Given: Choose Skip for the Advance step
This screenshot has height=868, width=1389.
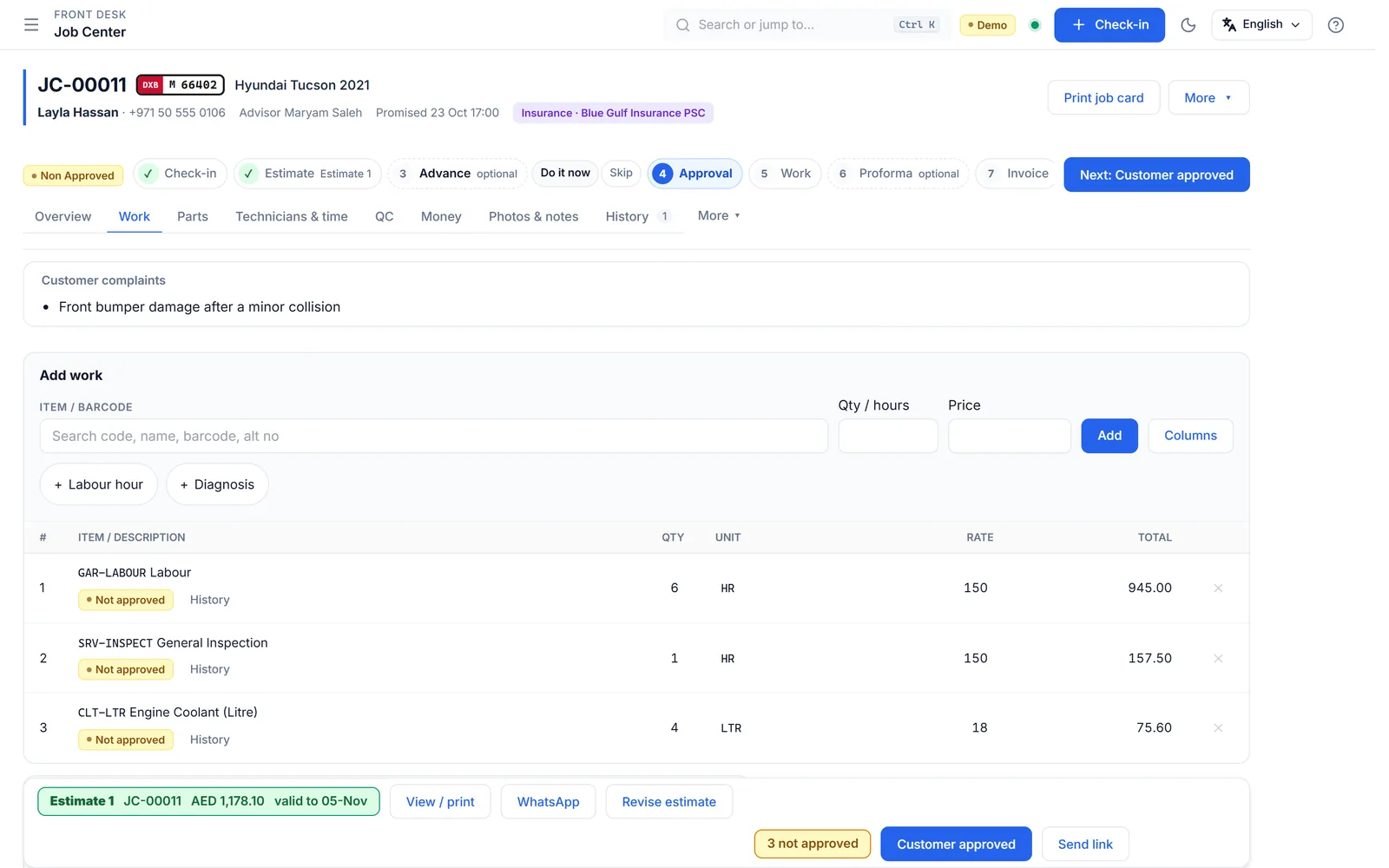Looking at the screenshot, I should [621, 173].
